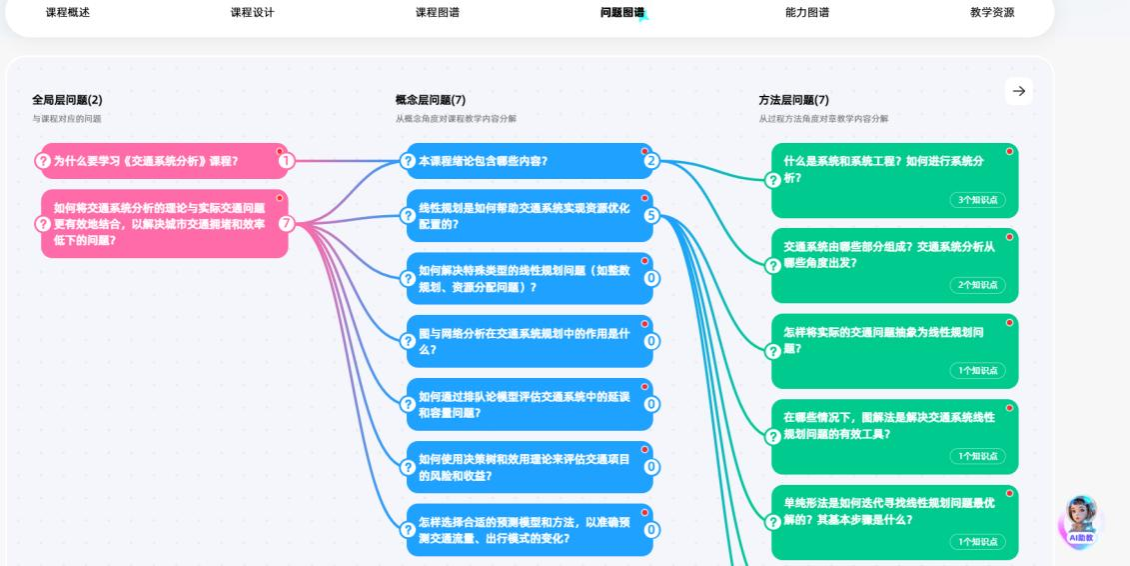Click question mark icon on 什么是系统和系统工程 node
Screen dimensions: 1130x566
[772, 180]
